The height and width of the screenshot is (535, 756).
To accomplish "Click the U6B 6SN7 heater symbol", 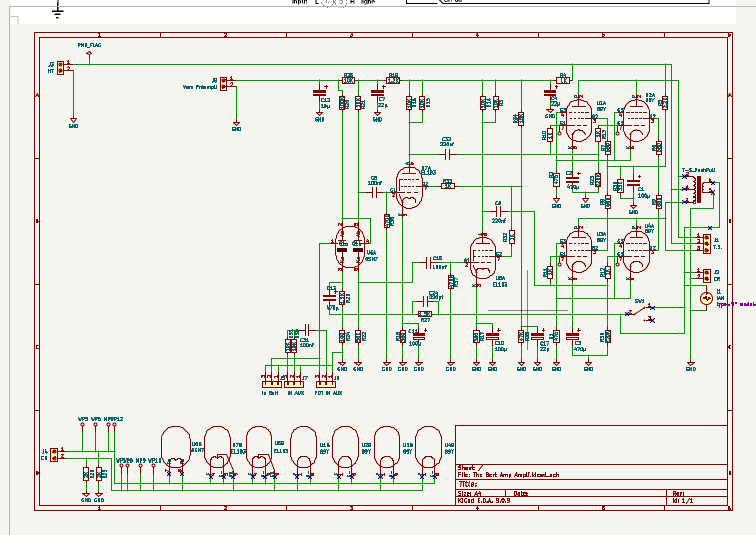I will pos(176,448).
